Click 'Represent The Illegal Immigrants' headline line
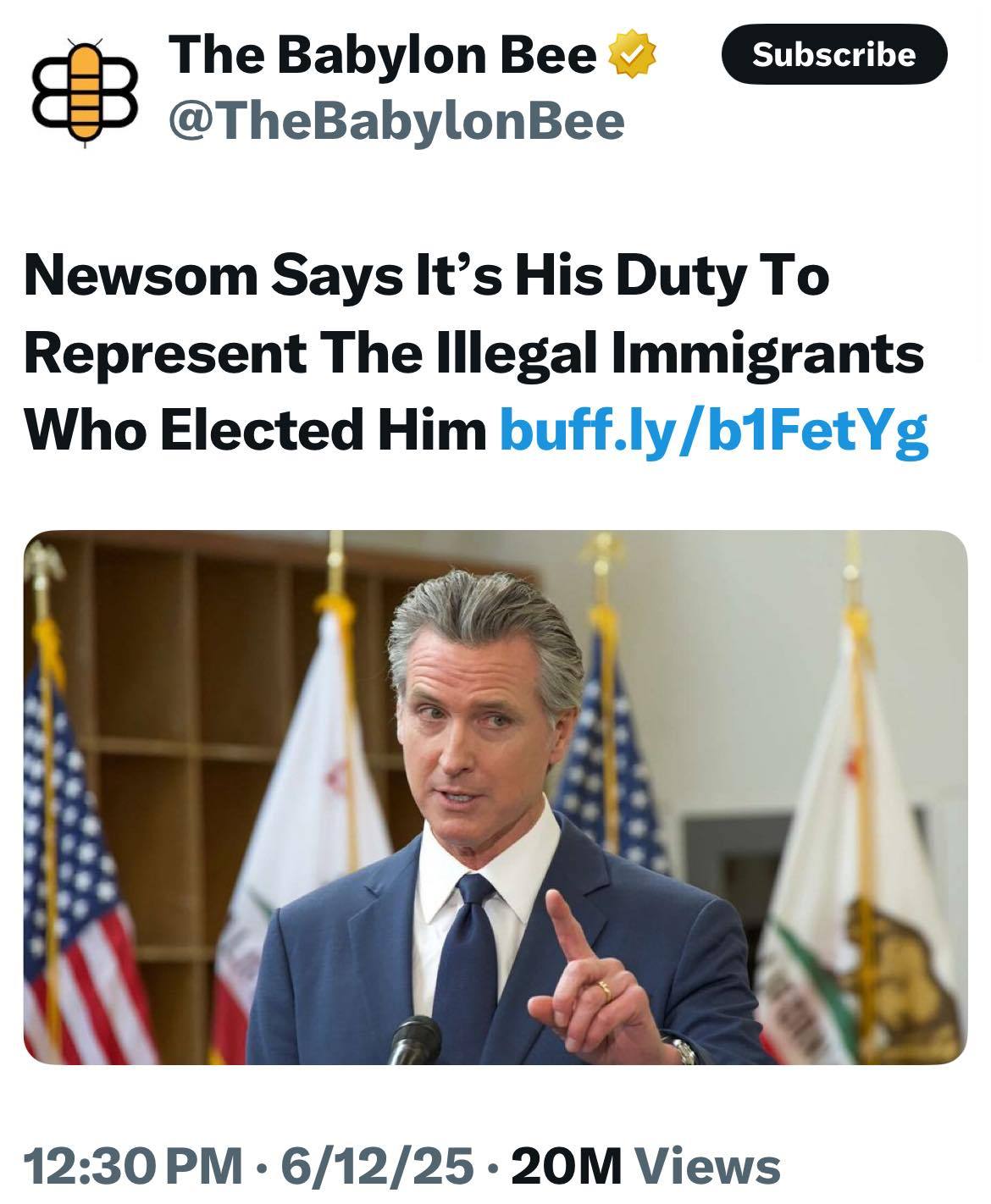 click(473, 352)
